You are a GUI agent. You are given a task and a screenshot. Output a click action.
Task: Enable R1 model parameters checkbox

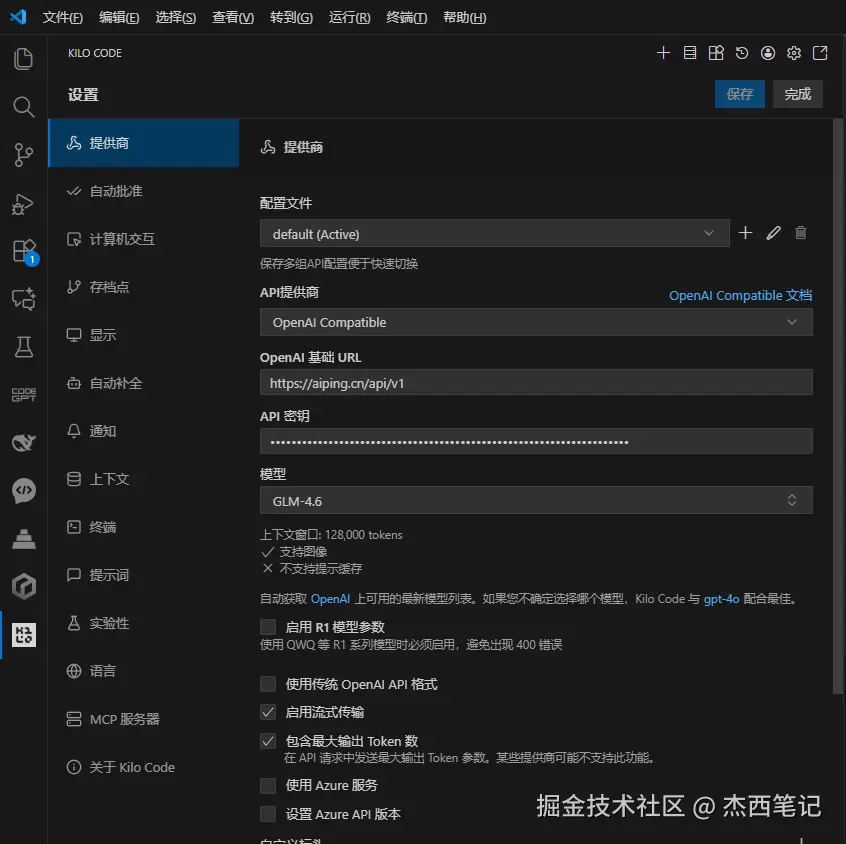268,627
